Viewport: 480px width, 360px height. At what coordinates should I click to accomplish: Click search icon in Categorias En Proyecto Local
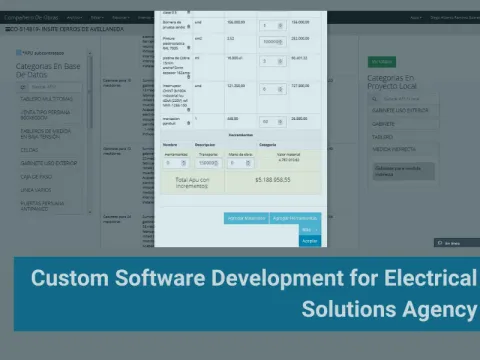pyautogui.click(x=374, y=99)
